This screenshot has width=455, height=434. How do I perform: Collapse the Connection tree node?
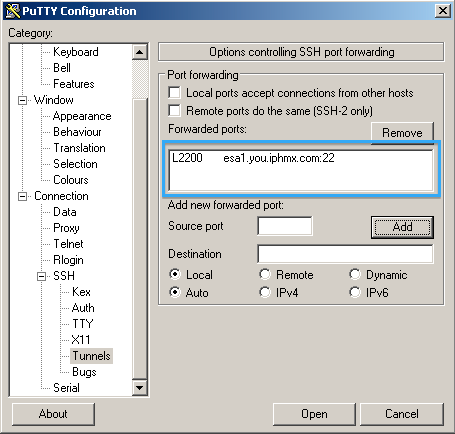coord(22,196)
